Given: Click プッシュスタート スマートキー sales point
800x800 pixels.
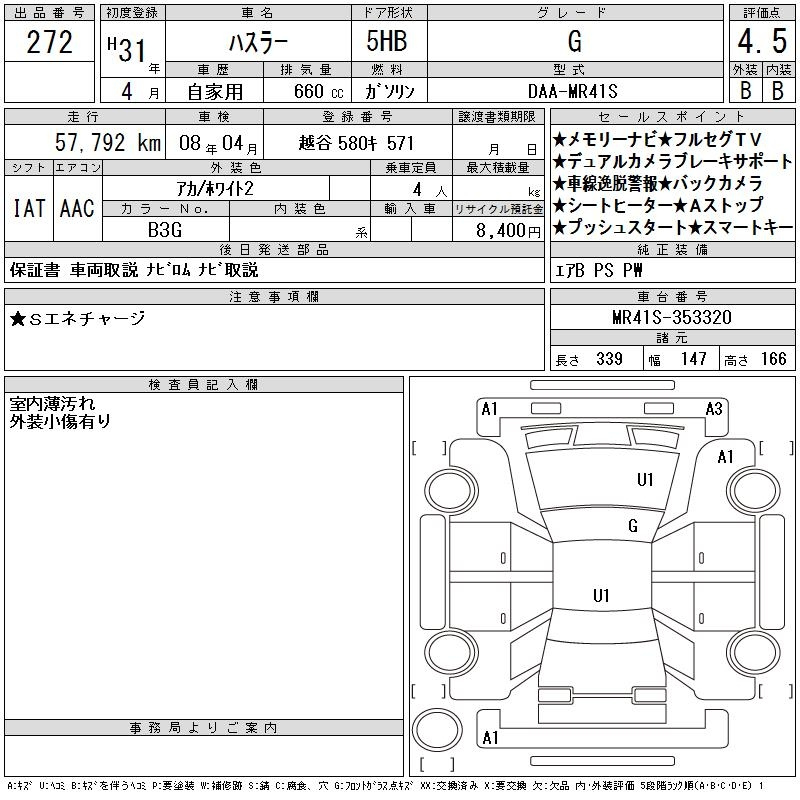Looking at the screenshot, I should tap(672, 228).
